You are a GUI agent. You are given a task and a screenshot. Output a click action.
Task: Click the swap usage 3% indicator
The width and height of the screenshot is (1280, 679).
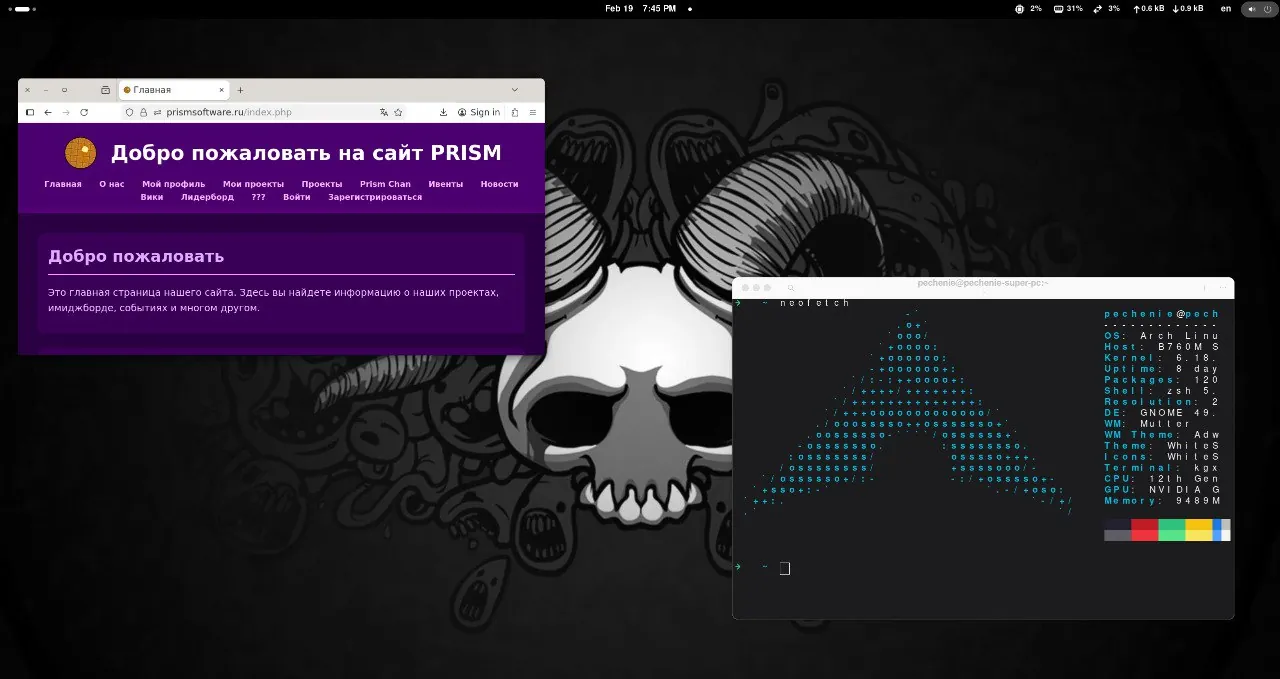click(1107, 8)
